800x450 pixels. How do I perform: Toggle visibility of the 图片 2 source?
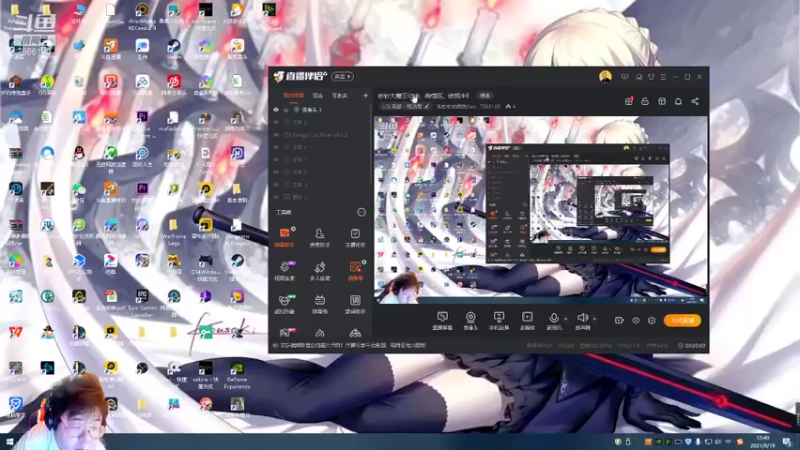click(276, 197)
